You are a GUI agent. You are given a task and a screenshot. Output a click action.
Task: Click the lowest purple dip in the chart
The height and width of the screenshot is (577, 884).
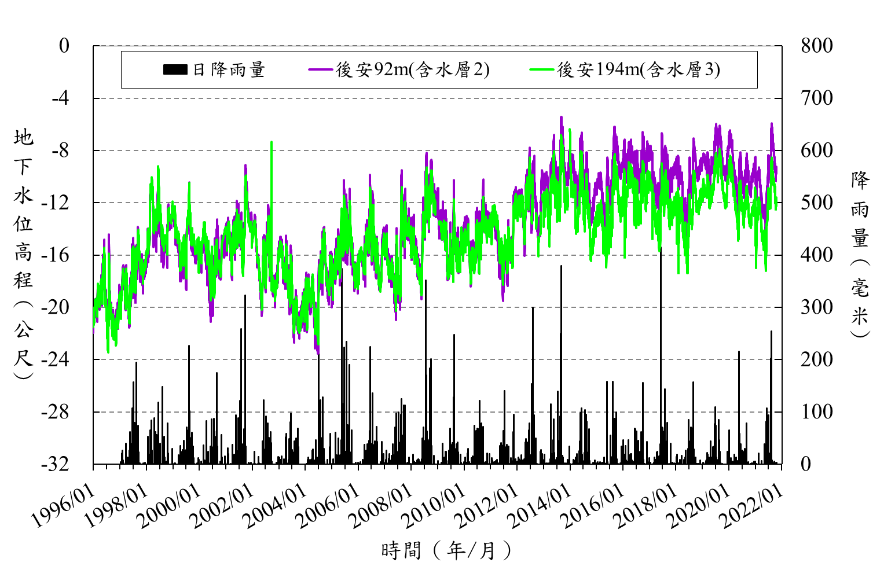pos(318,350)
